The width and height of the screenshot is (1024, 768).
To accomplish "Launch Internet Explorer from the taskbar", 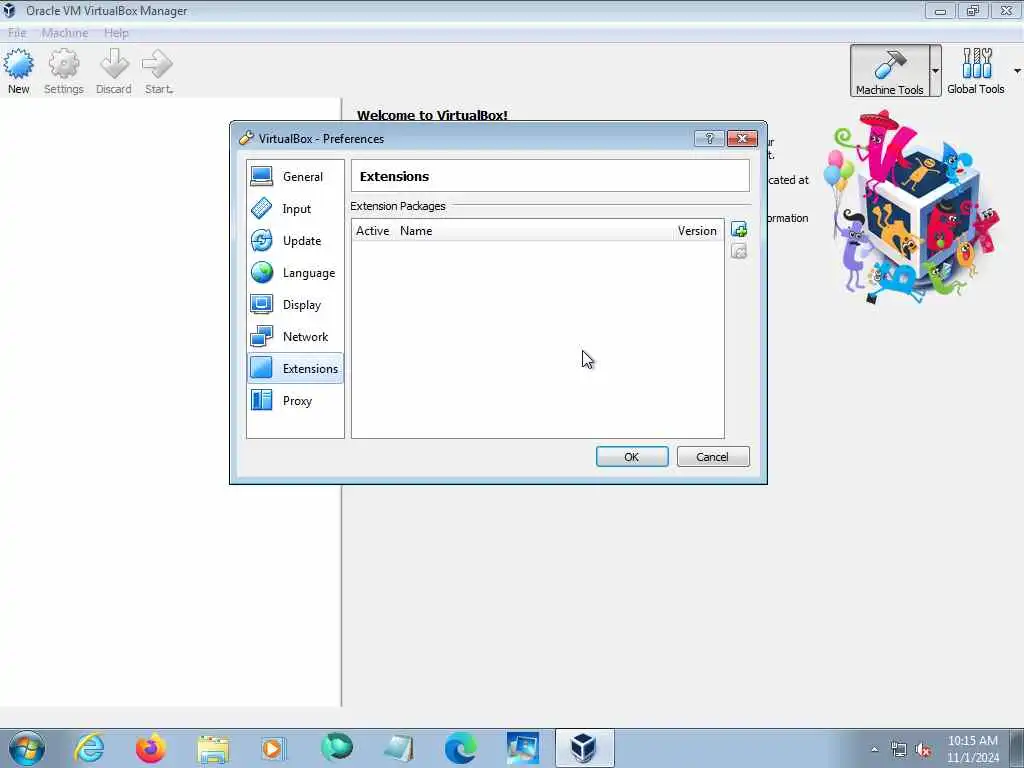I will 89,748.
